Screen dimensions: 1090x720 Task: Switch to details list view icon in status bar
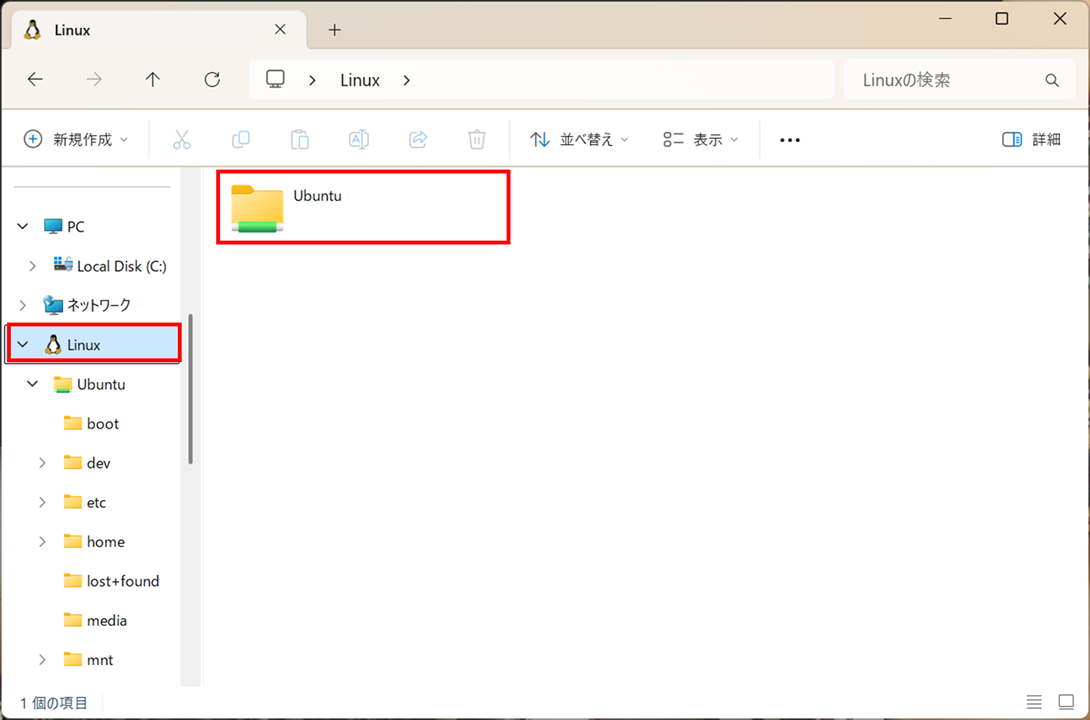pyautogui.click(x=1034, y=702)
